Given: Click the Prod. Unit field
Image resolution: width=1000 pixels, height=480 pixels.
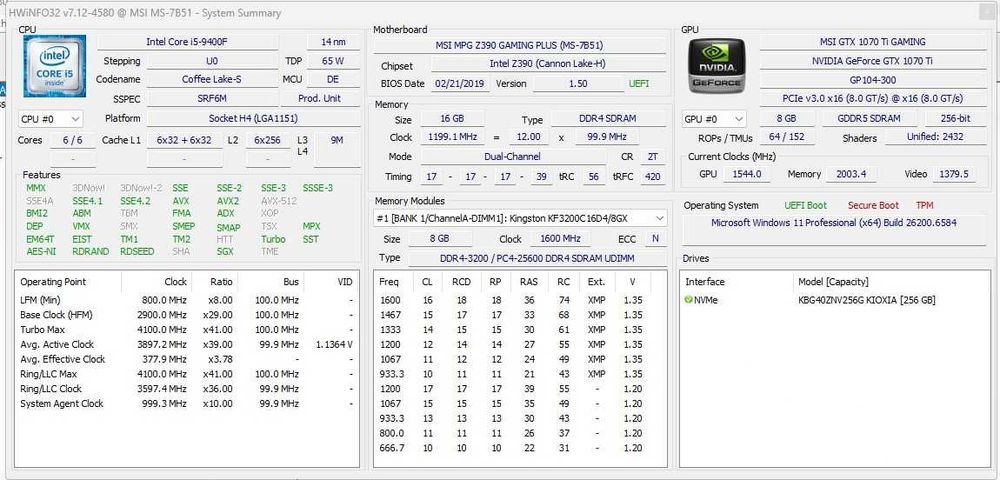Looking at the screenshot, I should [x=320, y=99].
